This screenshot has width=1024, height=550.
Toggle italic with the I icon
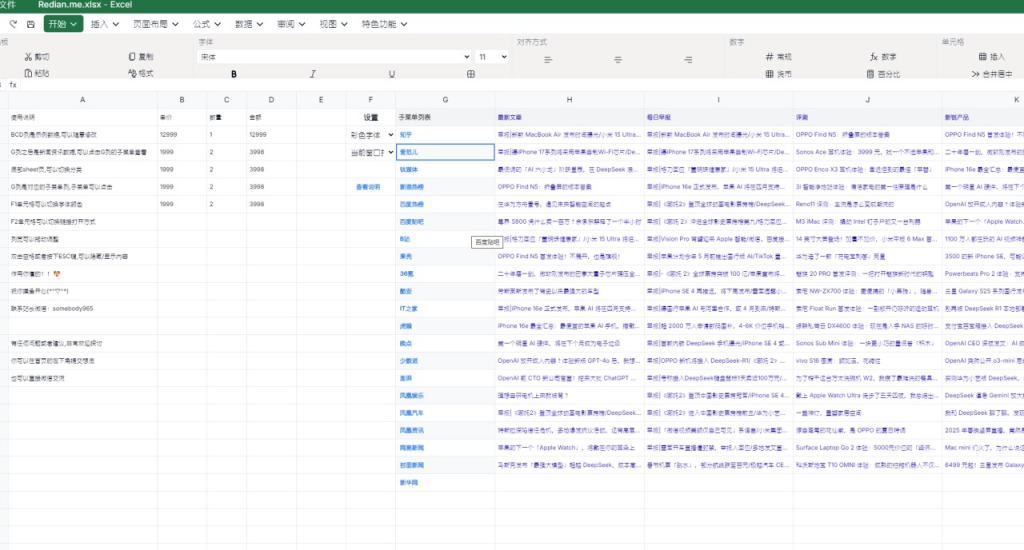pos(313,74)
